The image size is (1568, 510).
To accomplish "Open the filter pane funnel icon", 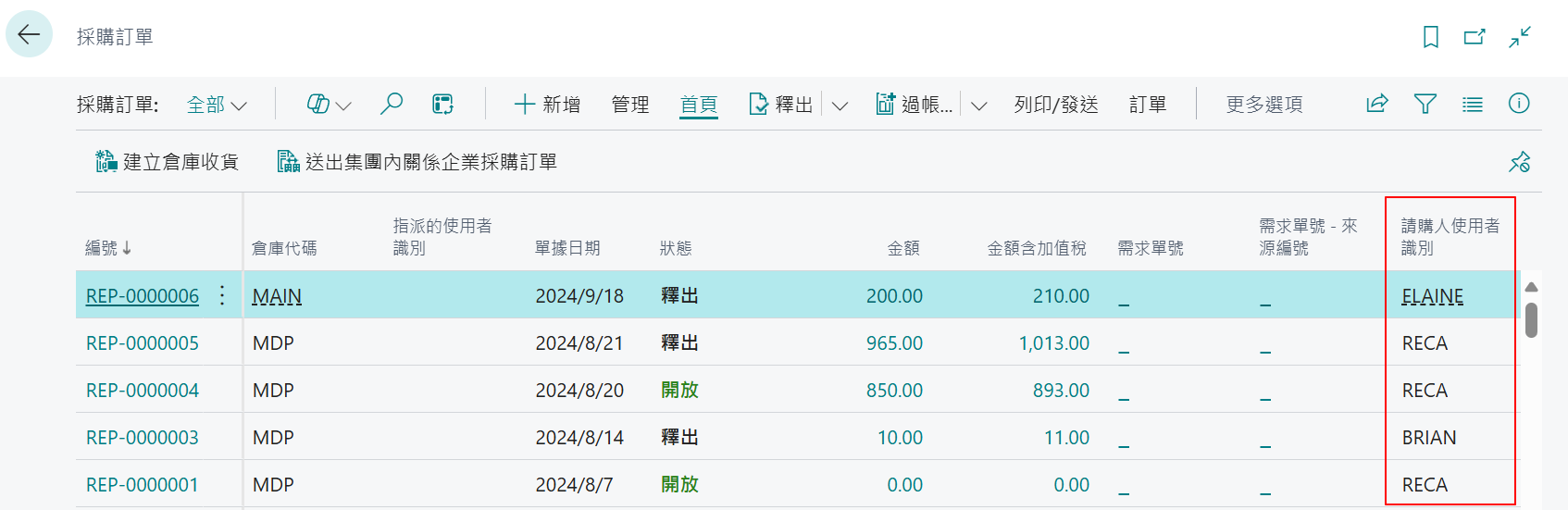I will coord(1425,104).
